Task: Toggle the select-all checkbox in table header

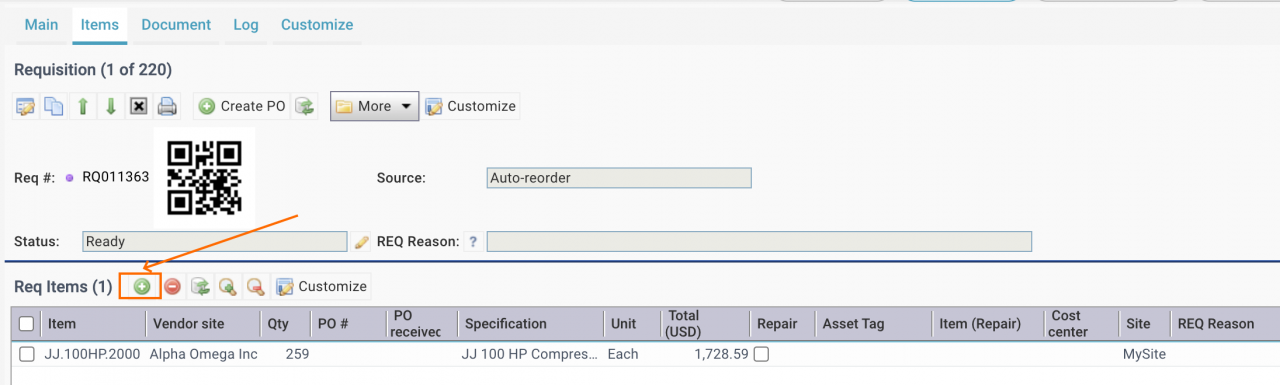Action: pyautogui.click(x=27, y=323)
